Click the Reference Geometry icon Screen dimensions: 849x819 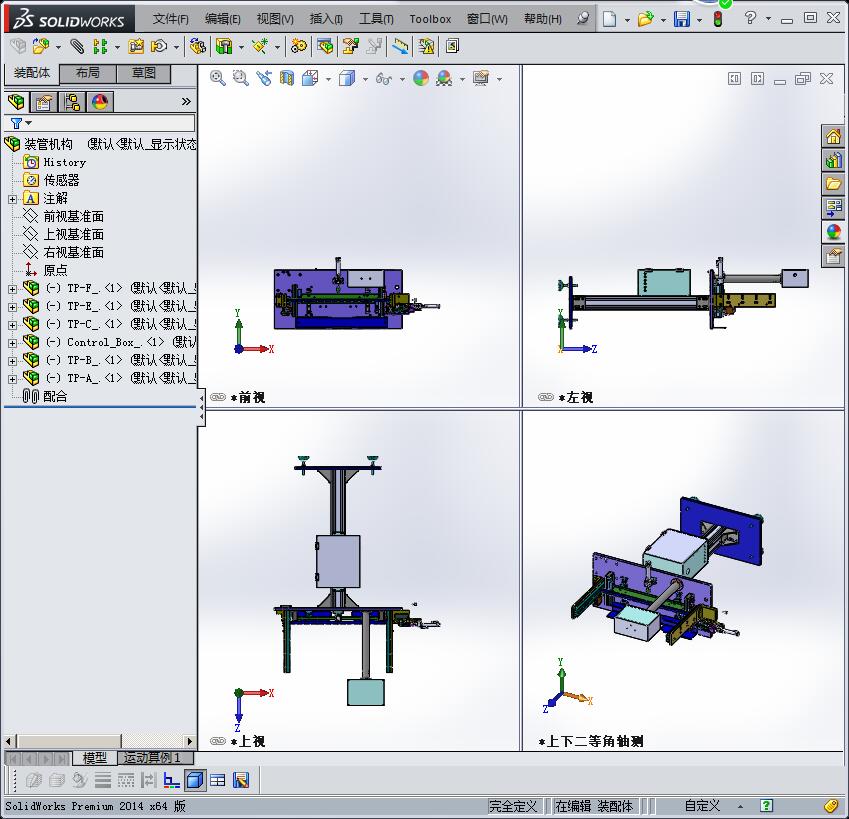pos(260,47)
